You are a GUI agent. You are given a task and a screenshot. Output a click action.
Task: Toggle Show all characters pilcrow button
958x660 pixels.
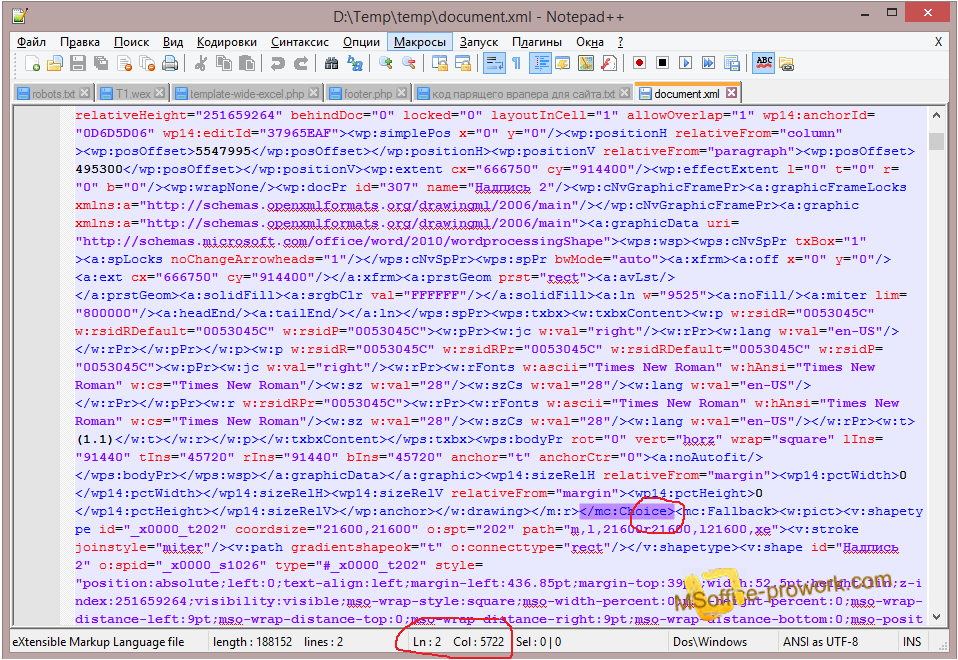tap(516, 63)
